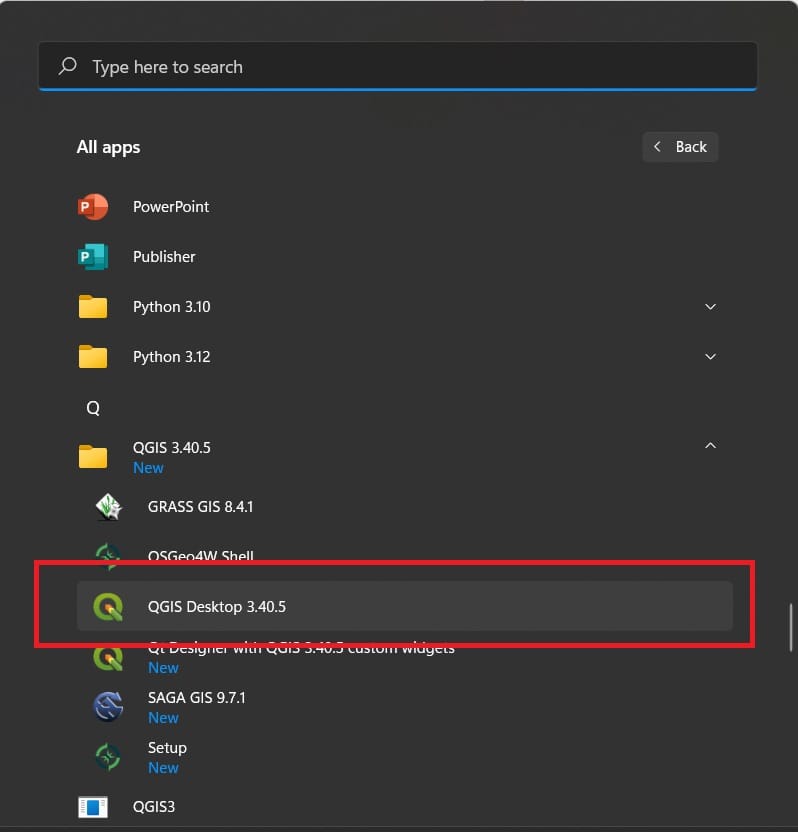Select the PowerPoint label
The image size is (798, 832).
click(x=171, y=206)
